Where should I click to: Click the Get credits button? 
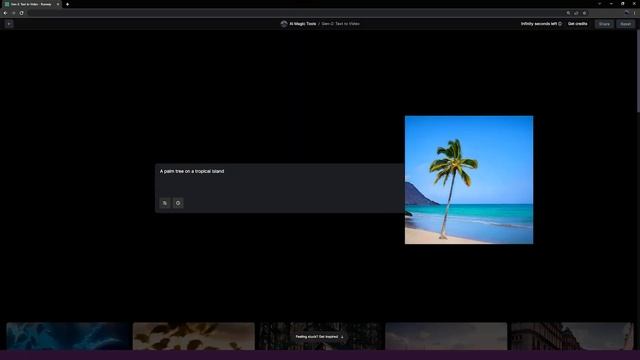578,24
